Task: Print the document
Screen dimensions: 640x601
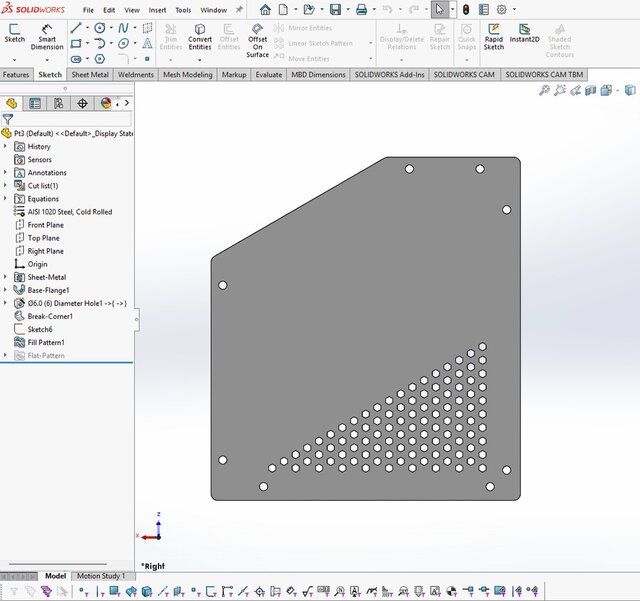Action: coord(361,9)
